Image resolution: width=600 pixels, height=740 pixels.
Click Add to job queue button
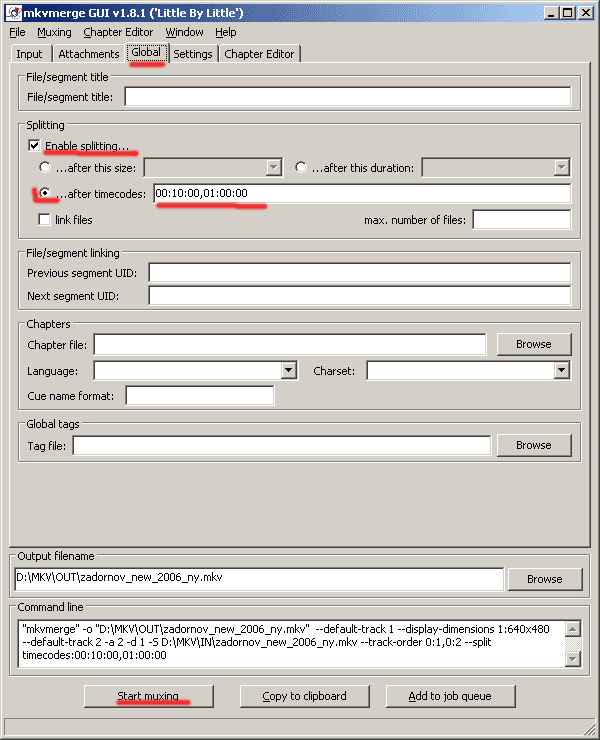tap(450, 696)
